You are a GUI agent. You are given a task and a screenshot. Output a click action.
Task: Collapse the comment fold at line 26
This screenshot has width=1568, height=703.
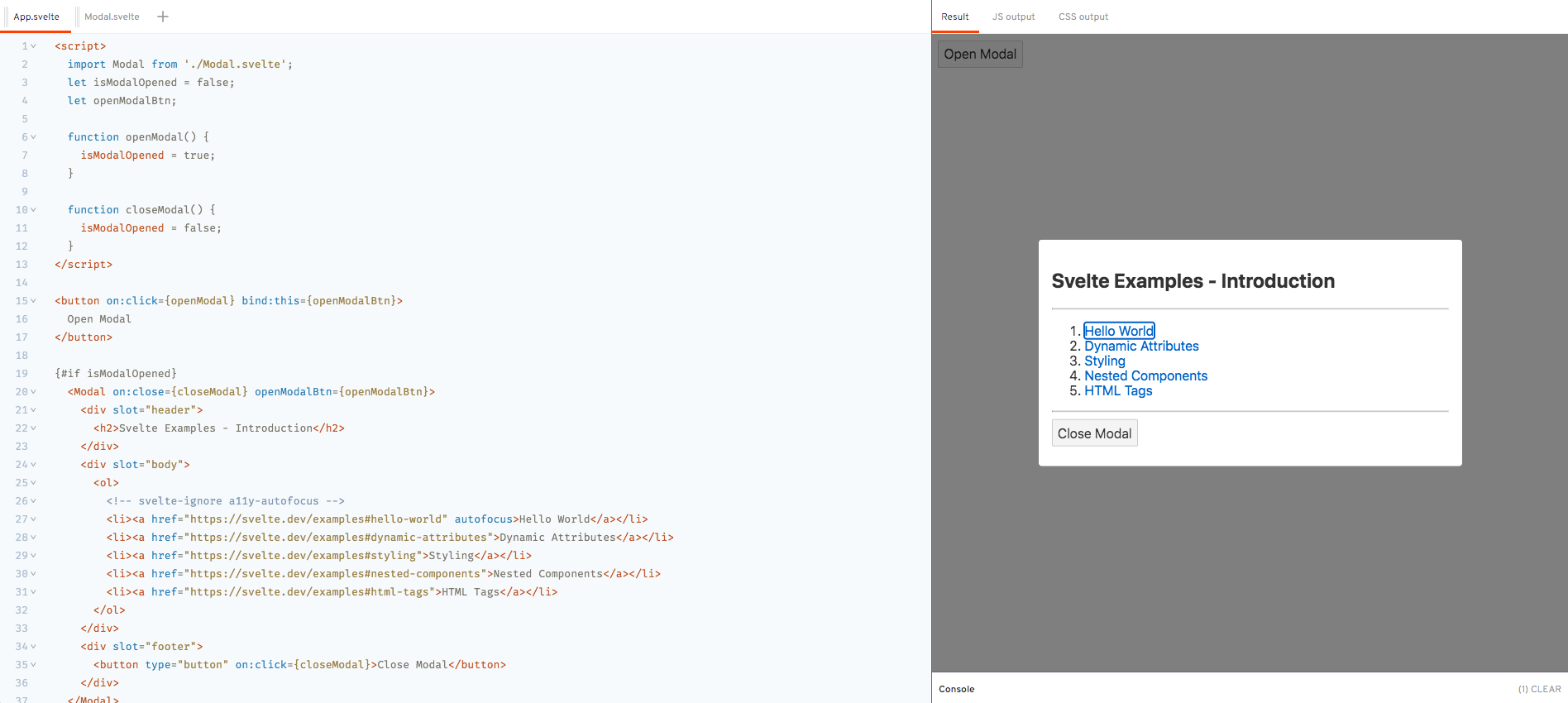tap(34, 501)
